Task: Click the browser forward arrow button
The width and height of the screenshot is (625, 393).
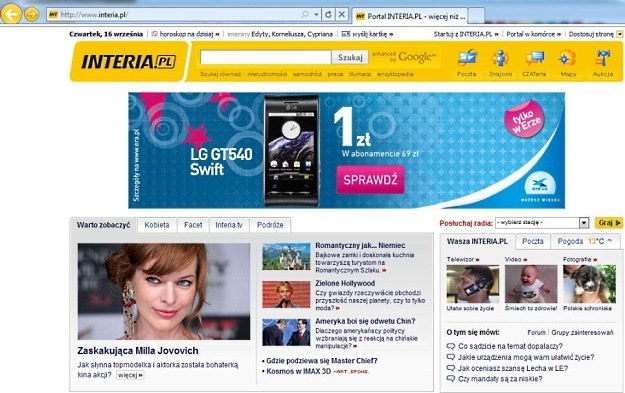Action: tap(32, 15)
